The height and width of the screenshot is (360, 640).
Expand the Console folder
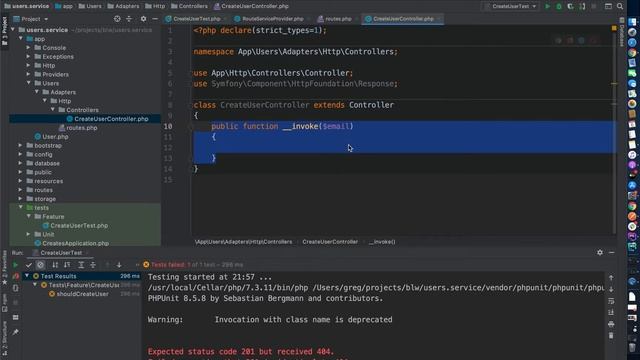coord(29,47)
